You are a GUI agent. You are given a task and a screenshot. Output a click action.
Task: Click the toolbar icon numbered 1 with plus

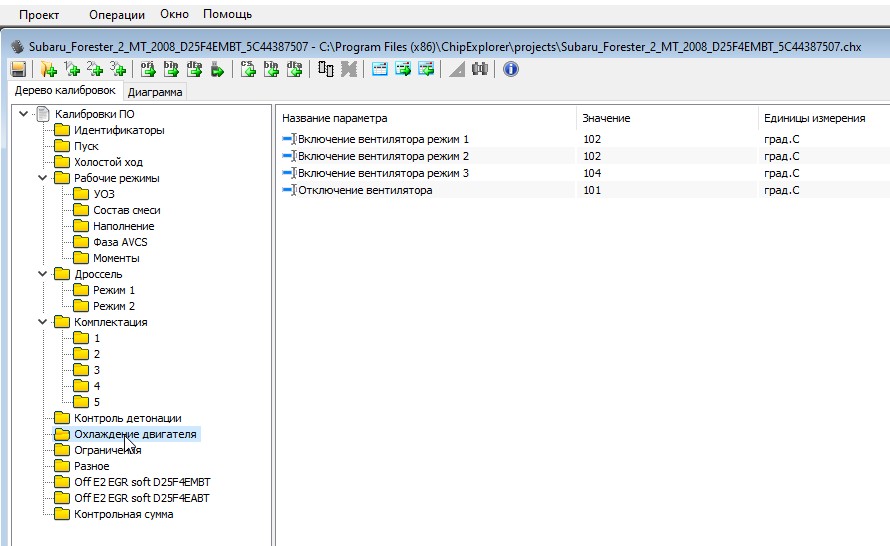click(72, 69)
